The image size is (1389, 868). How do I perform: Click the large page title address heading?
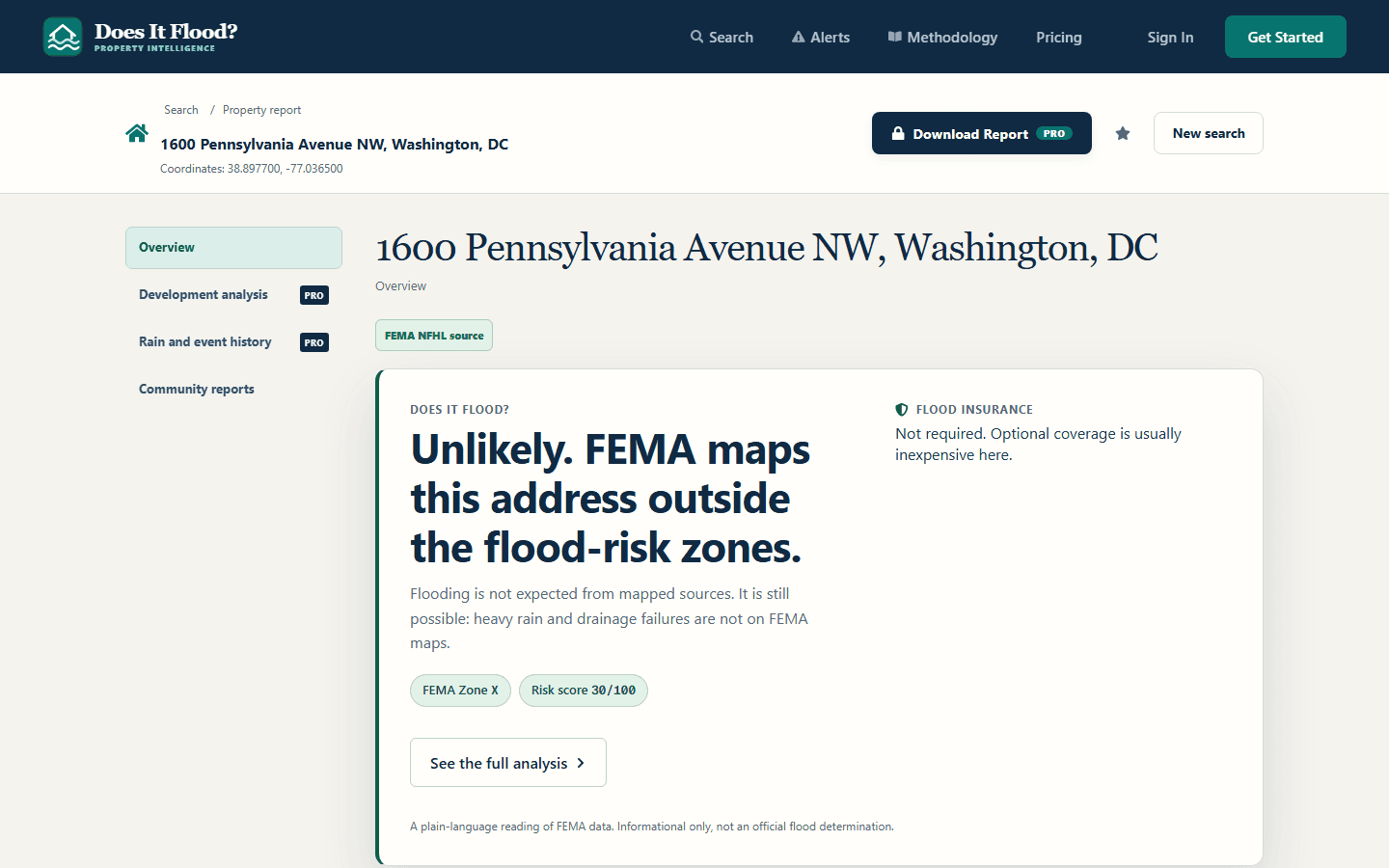tap(767, 248)
